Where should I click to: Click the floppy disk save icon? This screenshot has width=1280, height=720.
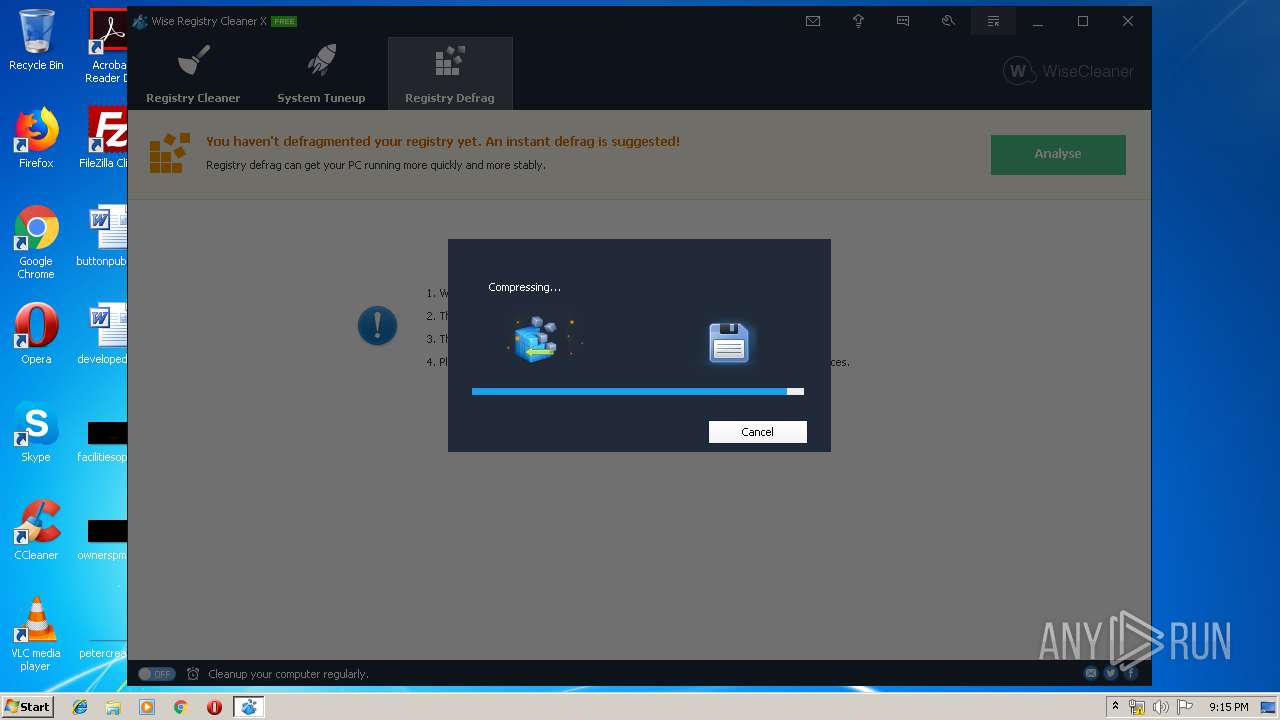[x=729, y=343]
